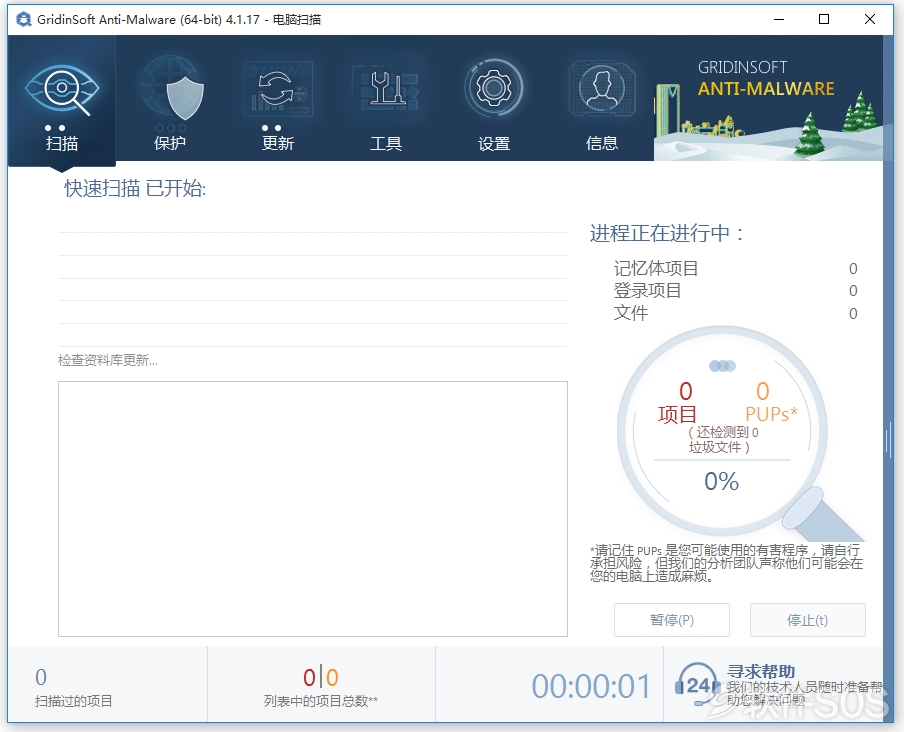Click the 记忆体项目 row

[735, 269]
